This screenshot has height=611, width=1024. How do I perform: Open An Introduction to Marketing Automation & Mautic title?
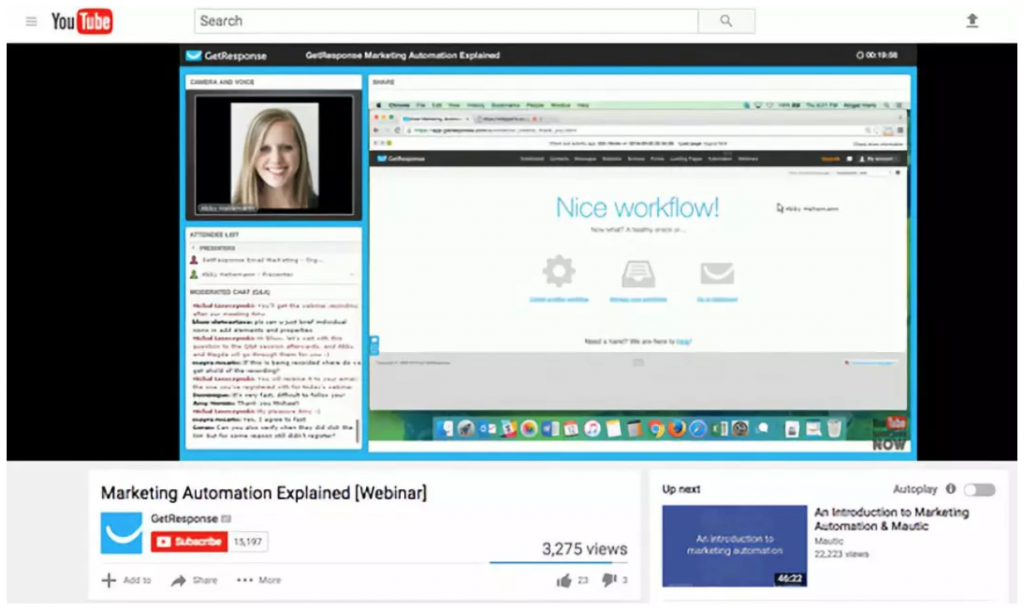[x=891, y=519]
